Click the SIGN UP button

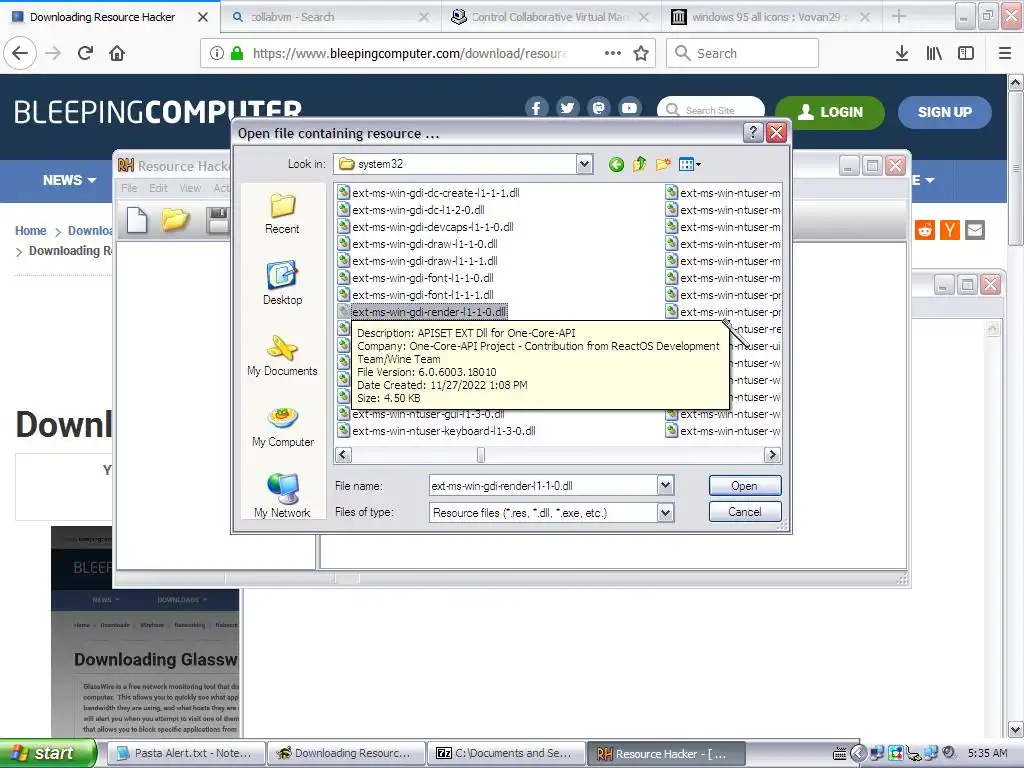coord(944,112)
